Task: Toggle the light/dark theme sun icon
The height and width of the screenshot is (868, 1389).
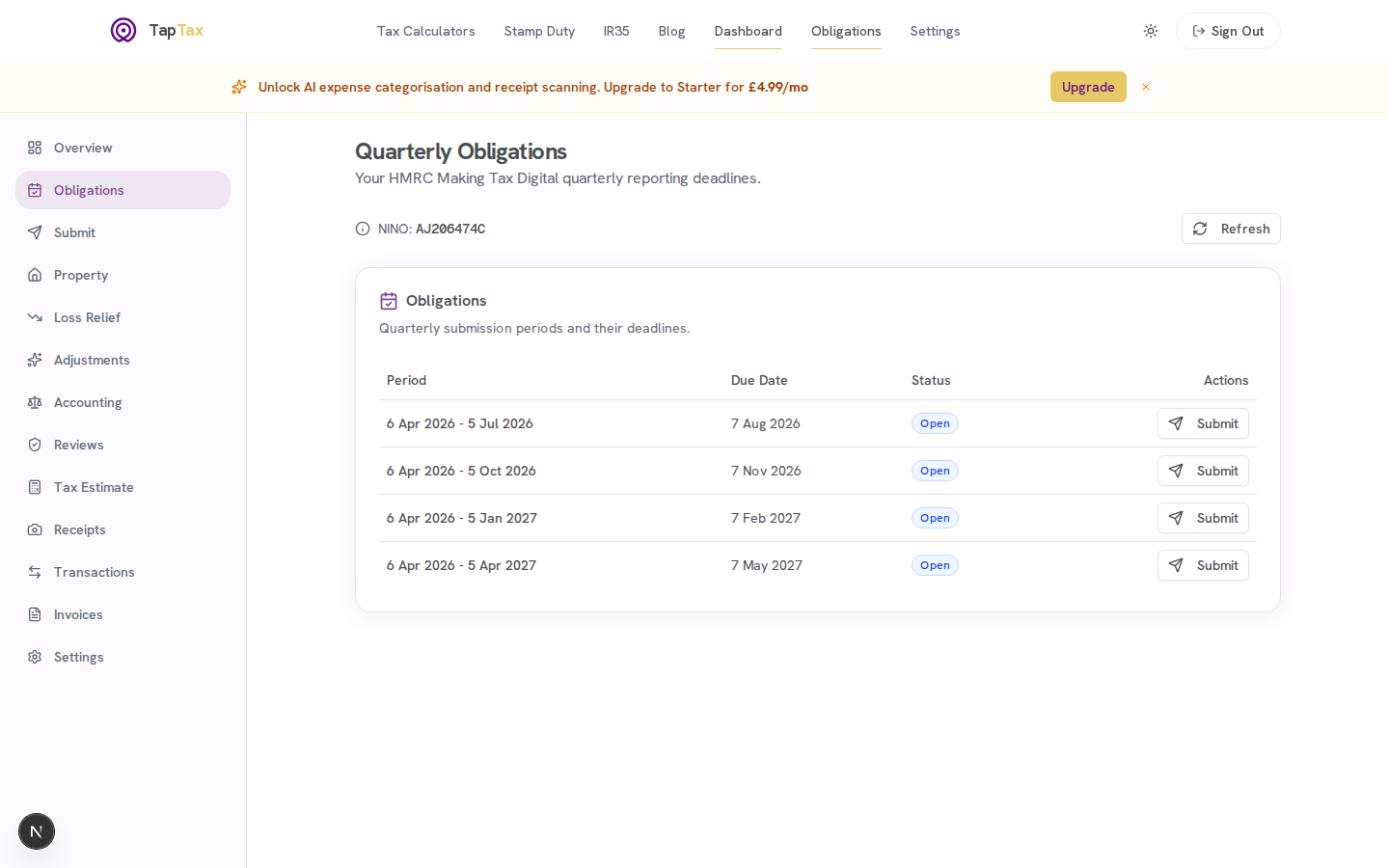Action: pyautogui.click(x=1151, y=31)
